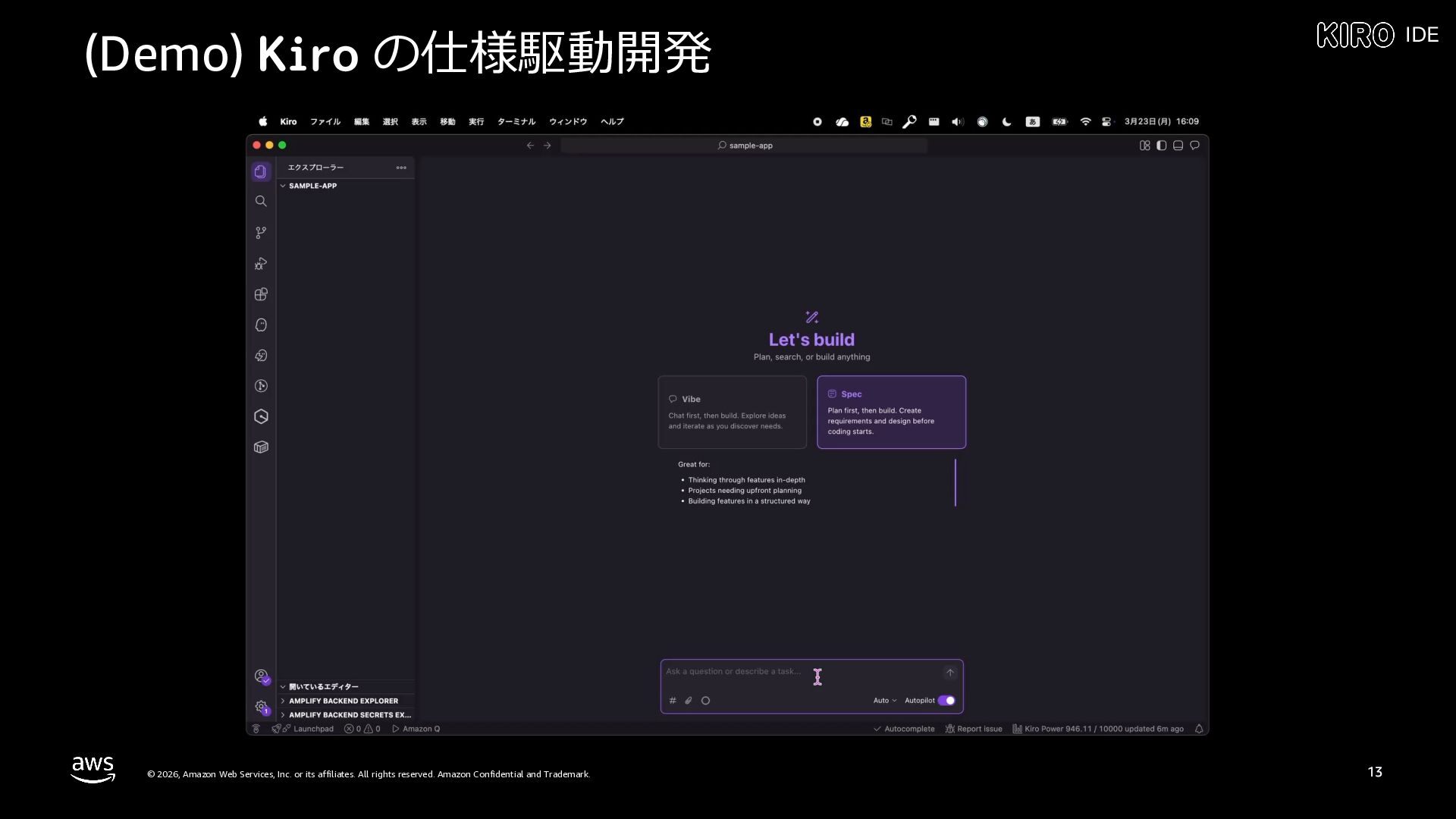Open the ターミナル menu
The width and height of the screenshot is (1456, 819).
point(516,121)
